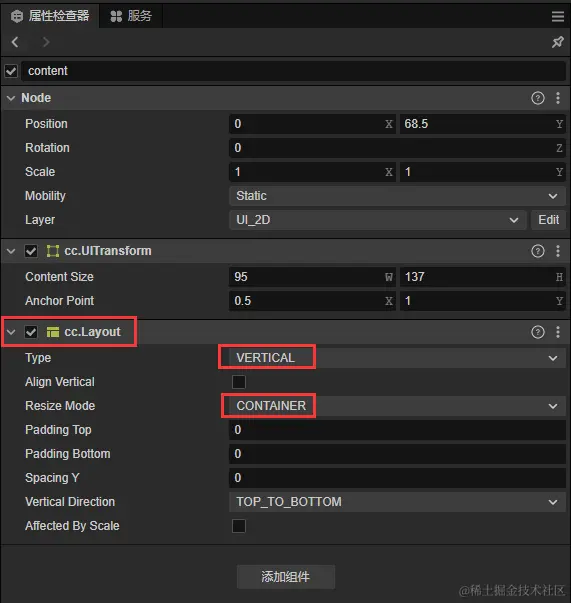Open help for cc.UITransform component
The image size is (571, 603).
click(x=538, y=251)
